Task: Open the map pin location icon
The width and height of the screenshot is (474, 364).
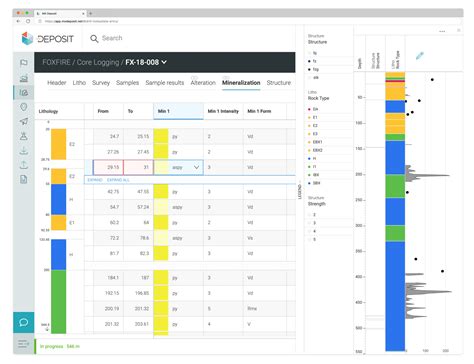Action: 24,107
